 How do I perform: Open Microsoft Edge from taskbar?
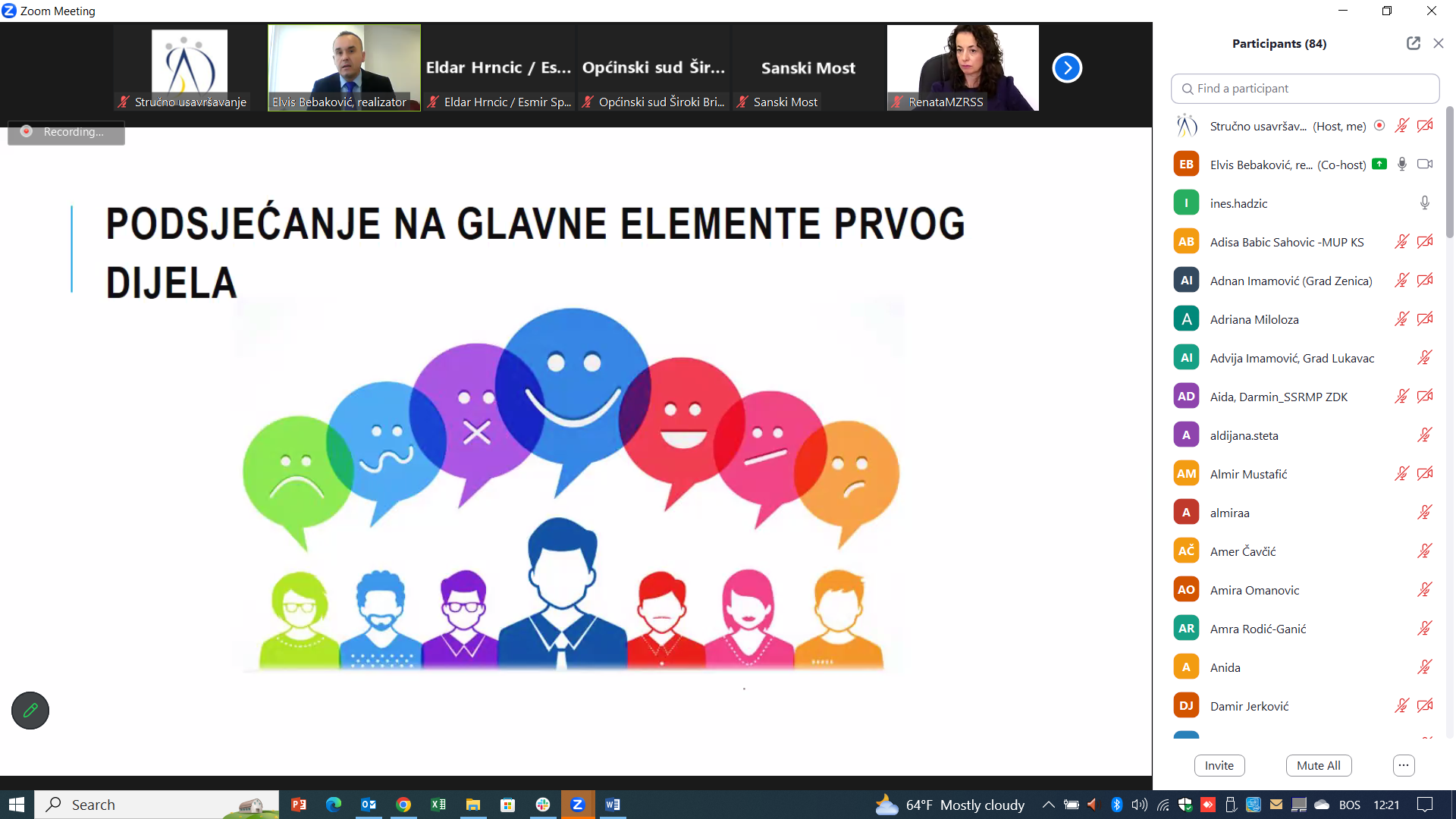(x=334, y=805)
